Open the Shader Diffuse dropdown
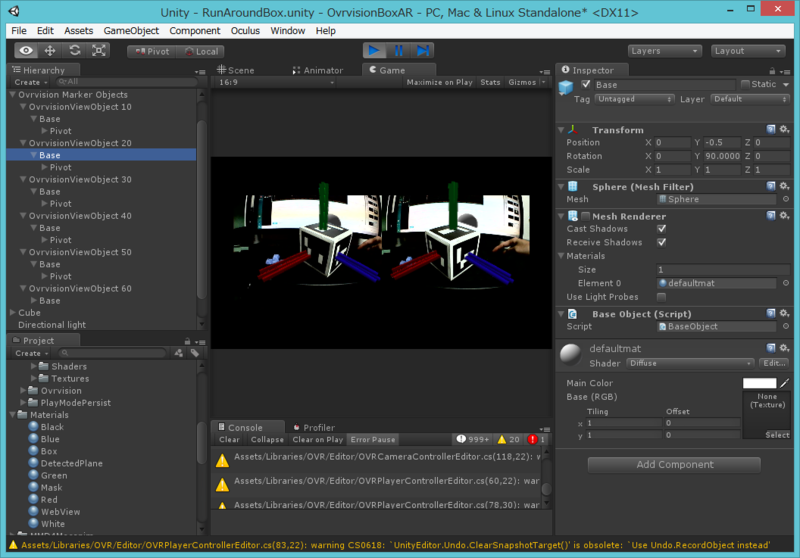This screenshot has width=800, height=558. click(690, 363)
